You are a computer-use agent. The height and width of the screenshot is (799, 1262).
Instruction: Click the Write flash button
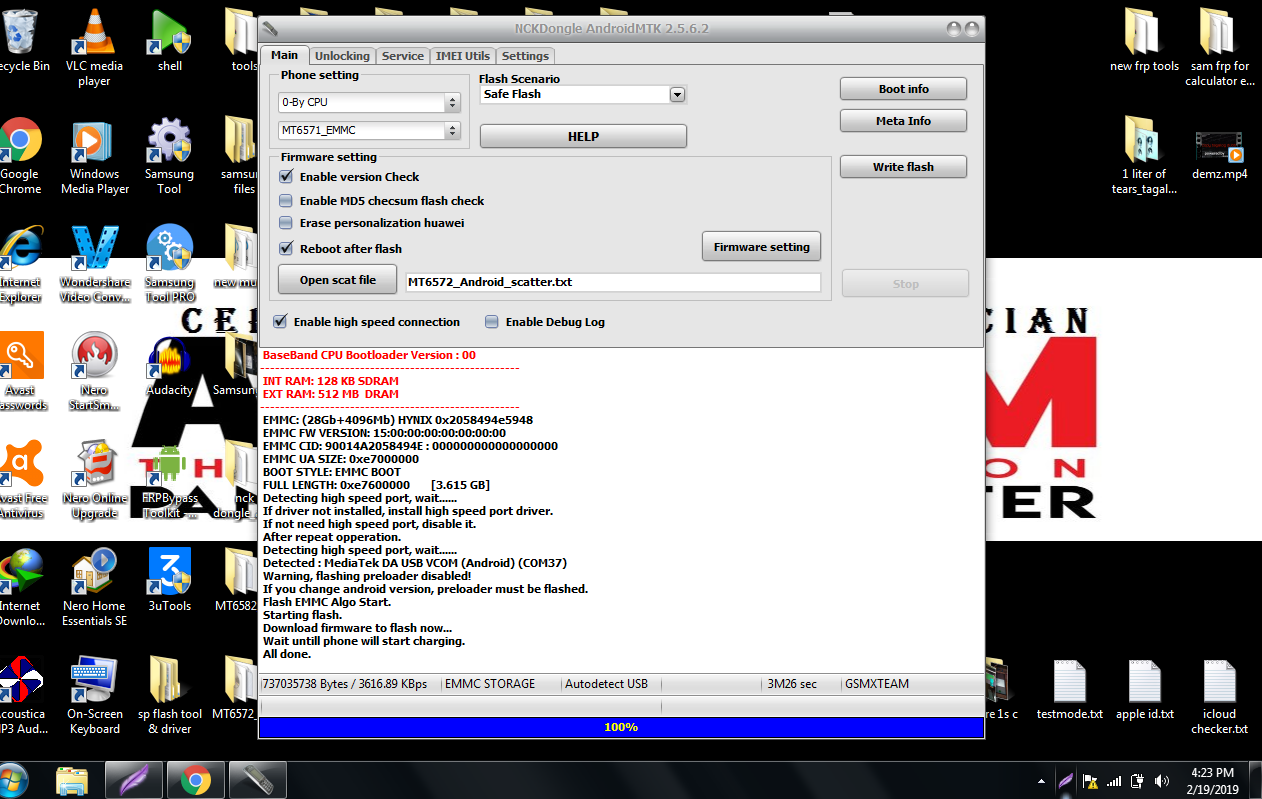pyautogui.click(x=903, y=167)
